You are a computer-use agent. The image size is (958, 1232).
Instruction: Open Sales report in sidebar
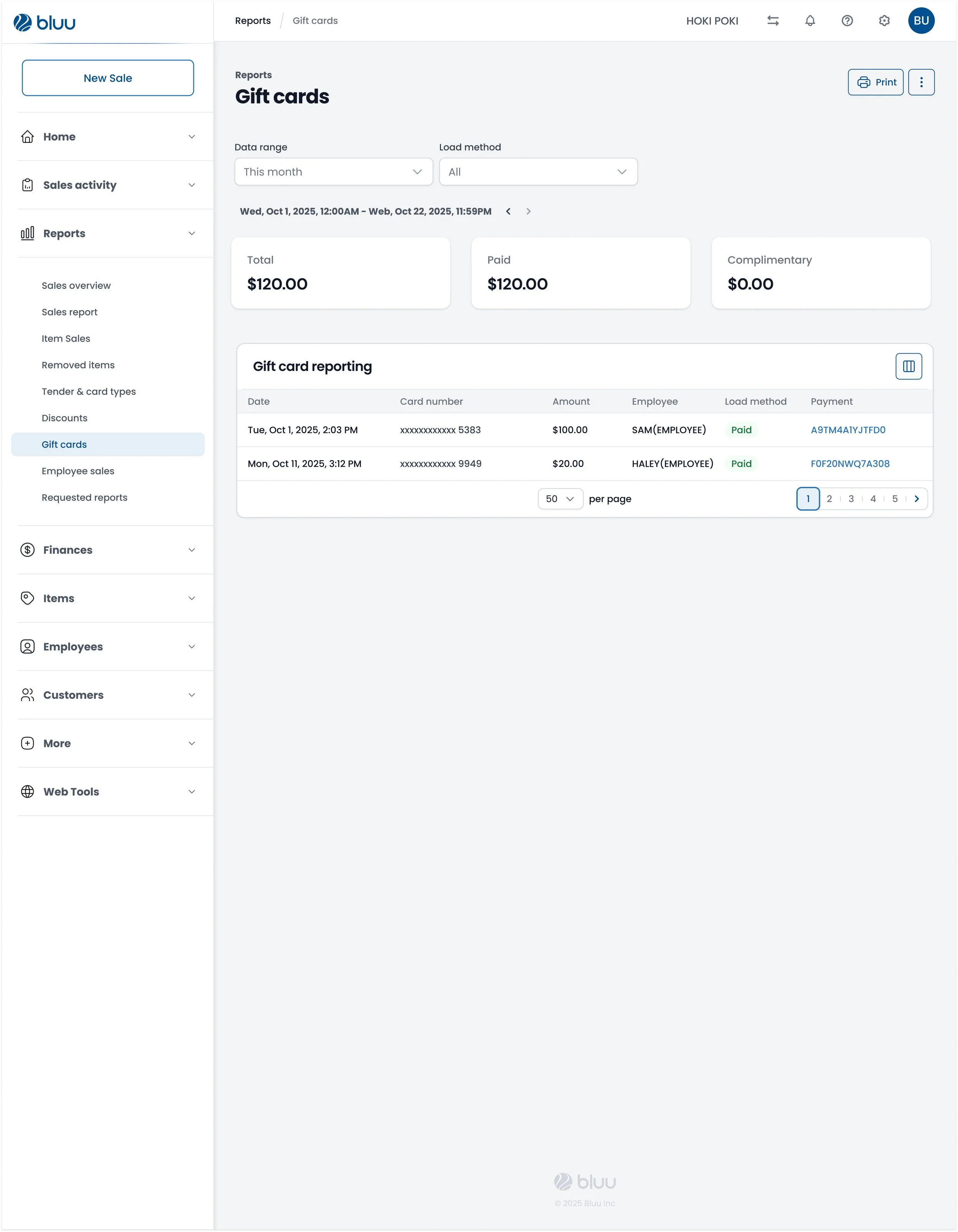pyautogui.click(x=69, y=313)
